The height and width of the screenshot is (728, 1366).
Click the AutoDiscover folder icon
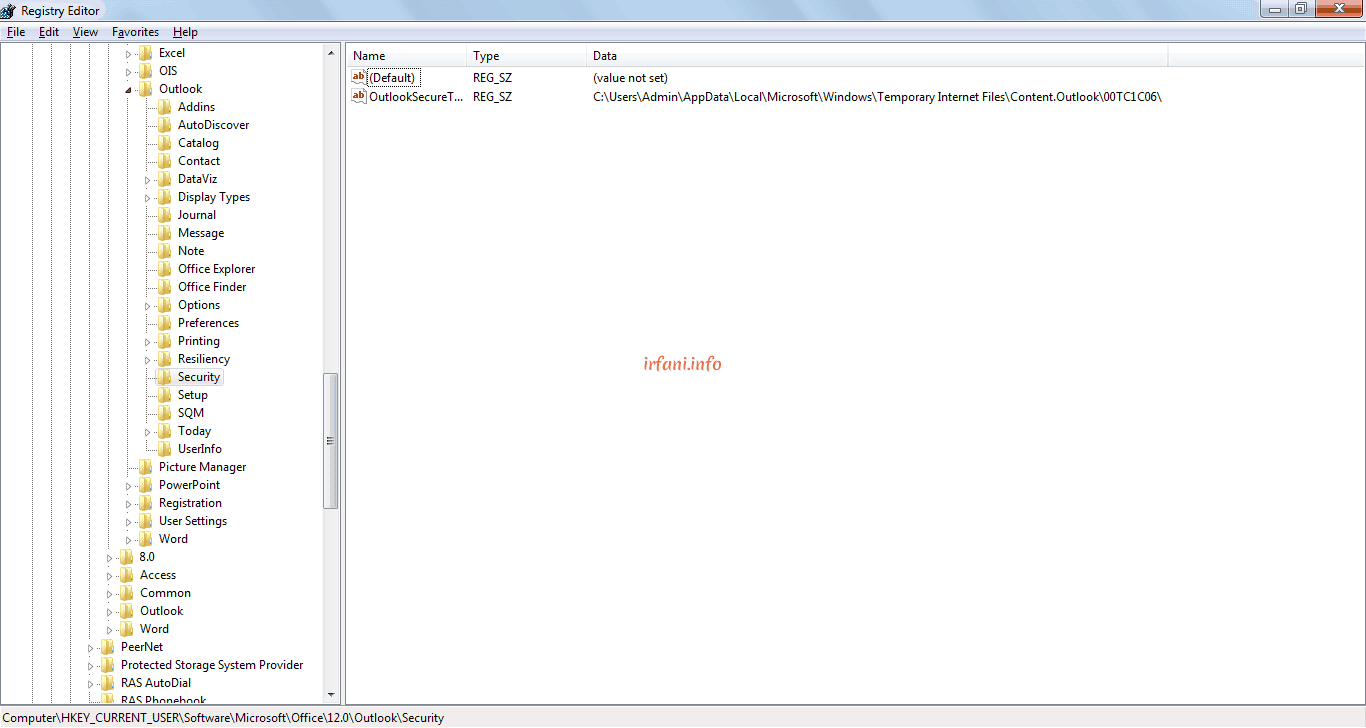[165, 125]
